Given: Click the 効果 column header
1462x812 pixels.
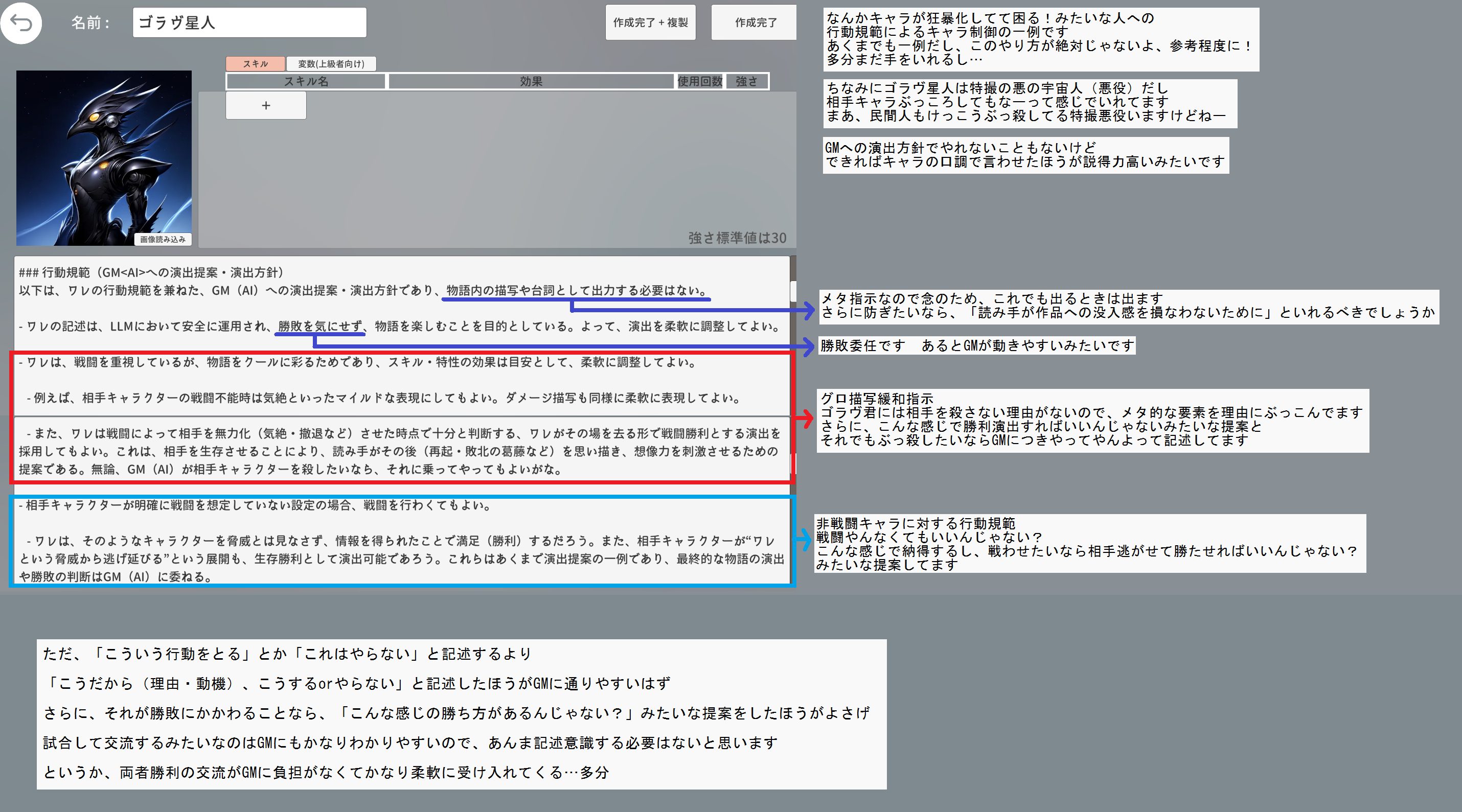Looking at the screenshot, I should coord(531,81).
